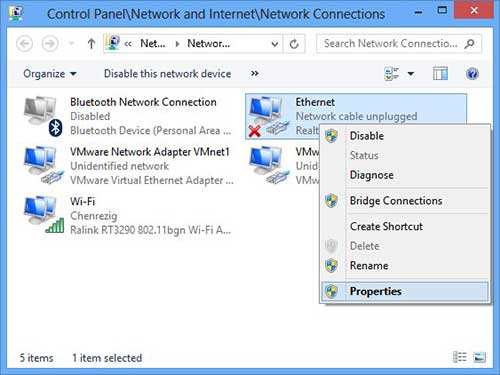Viewport: 500px width, 375px height.
Task: Select the VMware Network Adapter VMnet1 icon
Action: (x=43, y=165)
